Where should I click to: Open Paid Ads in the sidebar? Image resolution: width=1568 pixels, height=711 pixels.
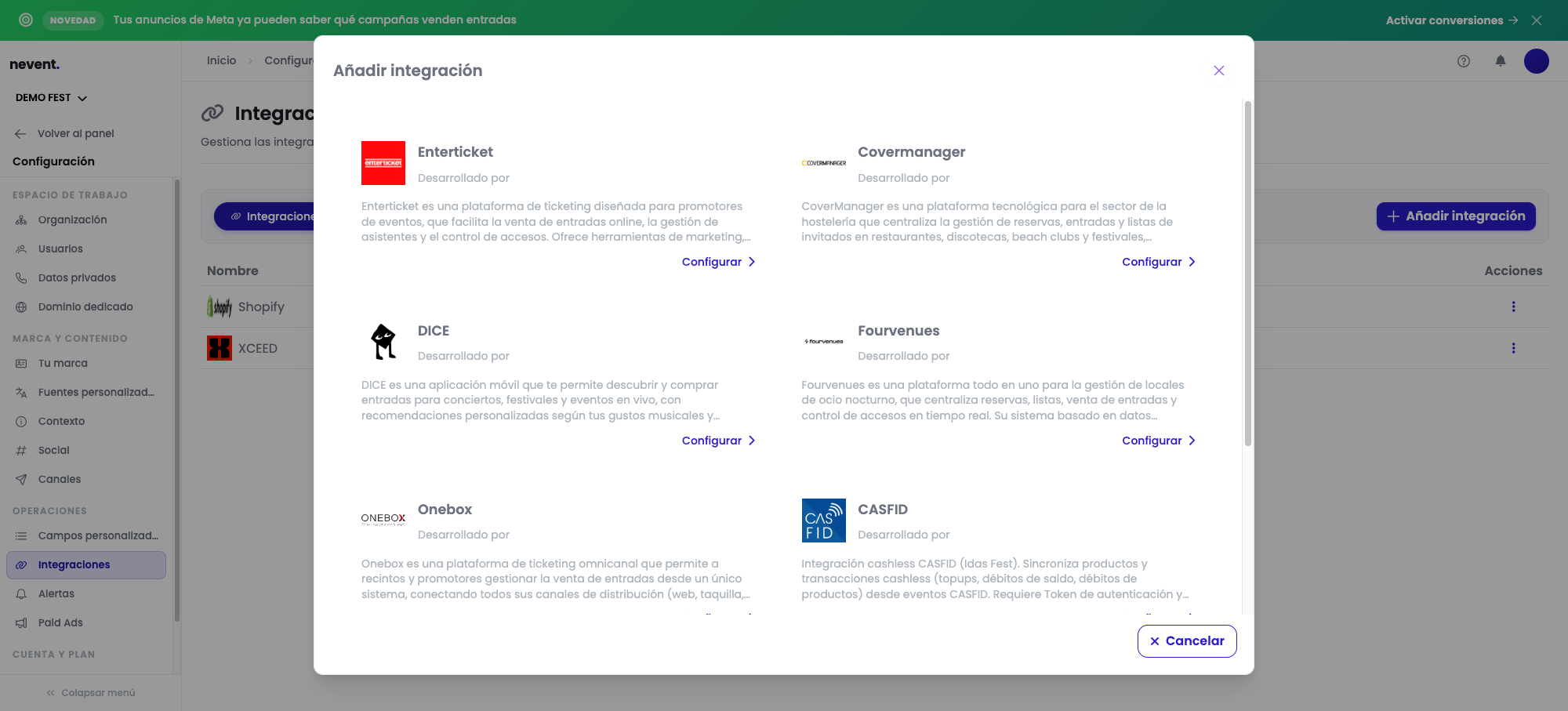coord(86,623)
